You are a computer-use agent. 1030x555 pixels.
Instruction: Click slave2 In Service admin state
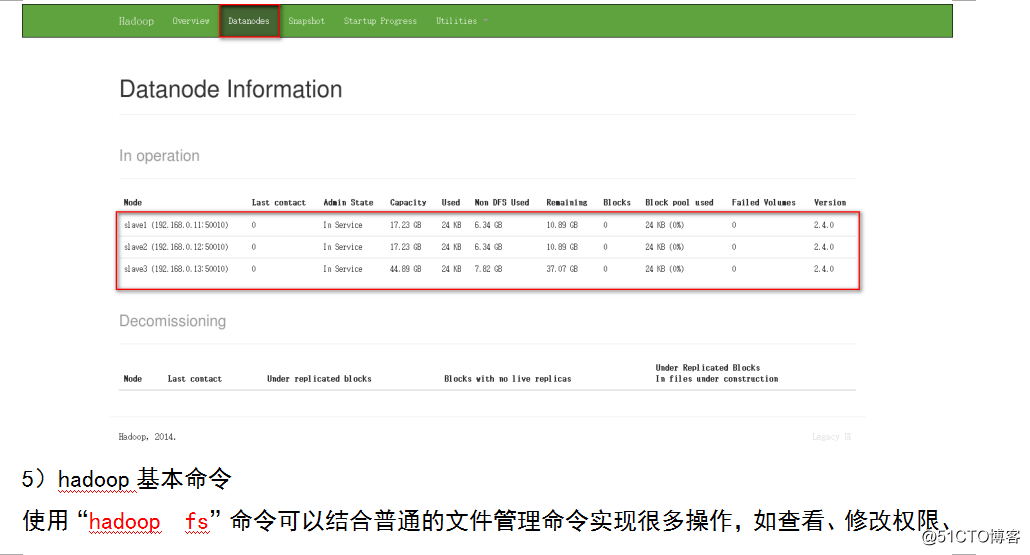tap(342, 247)
